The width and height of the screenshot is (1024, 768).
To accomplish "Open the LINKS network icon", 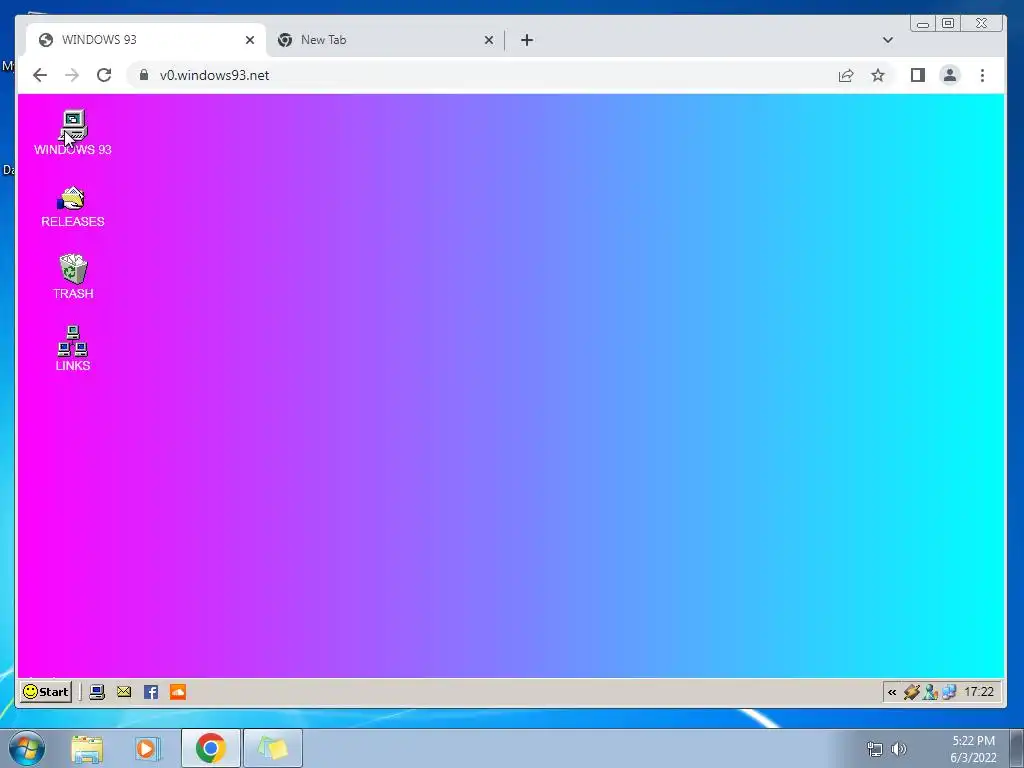I will [72, 349].
